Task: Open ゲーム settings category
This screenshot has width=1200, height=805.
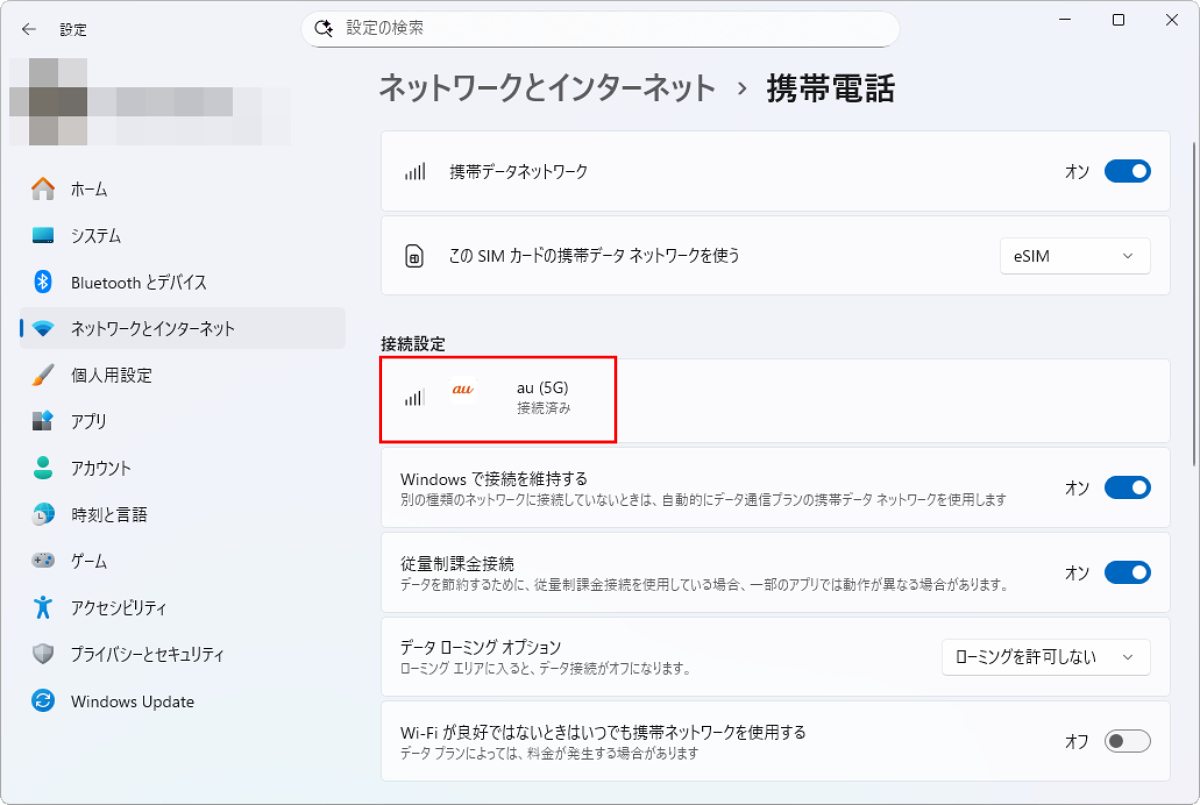Action: [182, 561]
